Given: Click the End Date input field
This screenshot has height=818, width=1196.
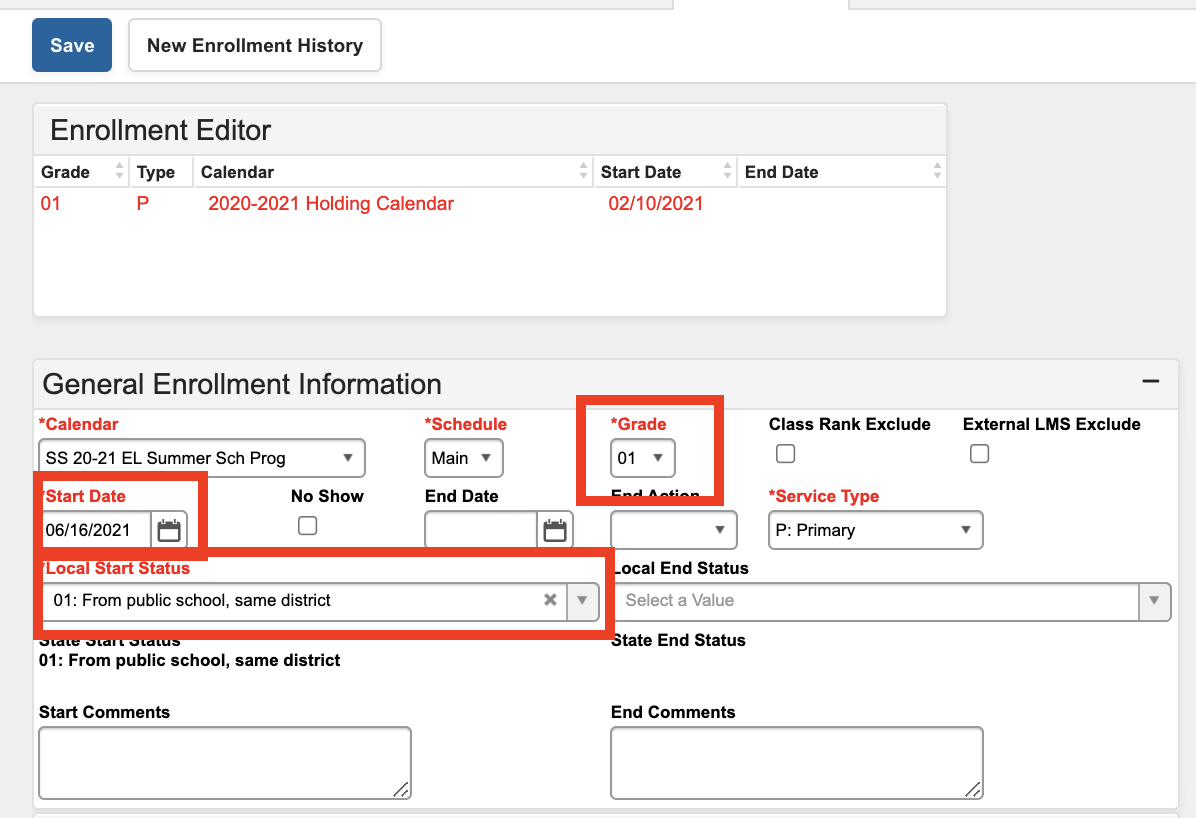Looking at the screenshot, I should coord(481,530).
